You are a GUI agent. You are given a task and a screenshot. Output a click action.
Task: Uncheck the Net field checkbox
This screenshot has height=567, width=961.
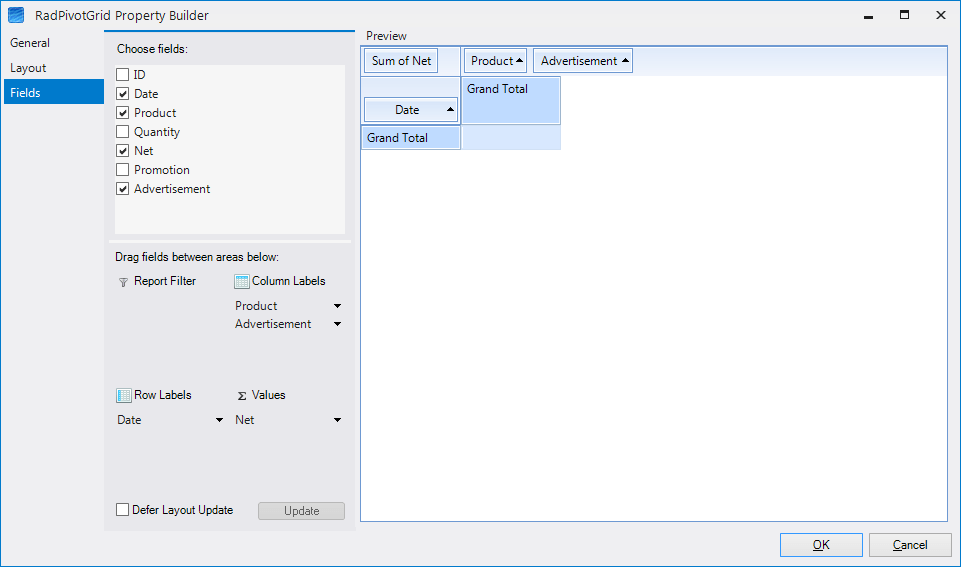[x=123, y=151]
